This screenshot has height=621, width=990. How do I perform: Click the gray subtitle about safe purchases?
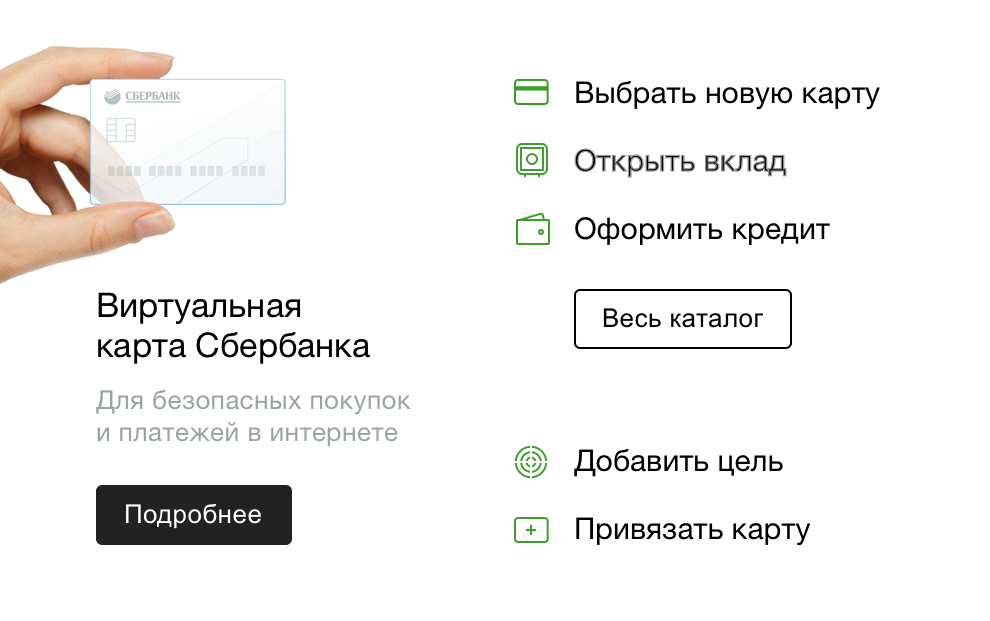coord(253,417)
